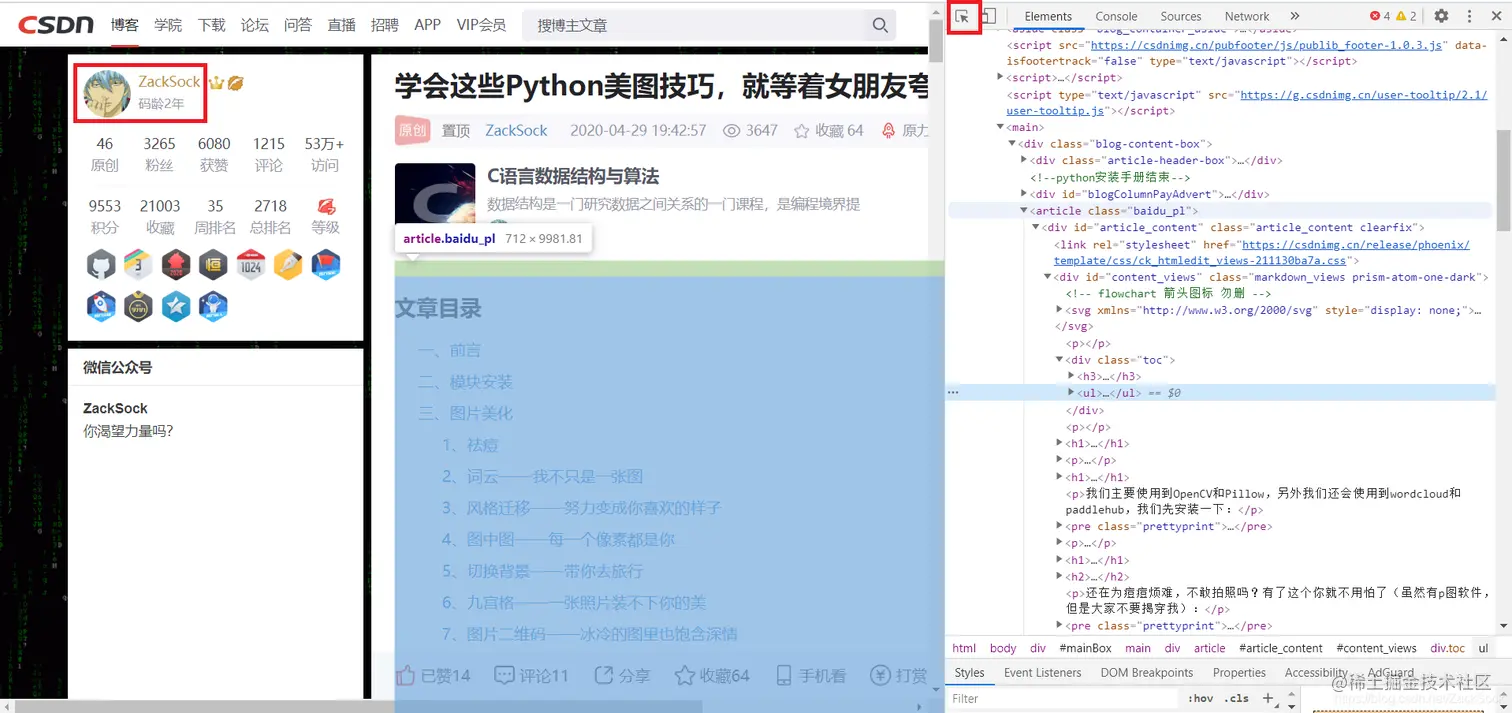This screenshot has width=1512, height=713.
Task: Collapse the article_content div node
Action: pyautogui.click(x=1036, y=227)
